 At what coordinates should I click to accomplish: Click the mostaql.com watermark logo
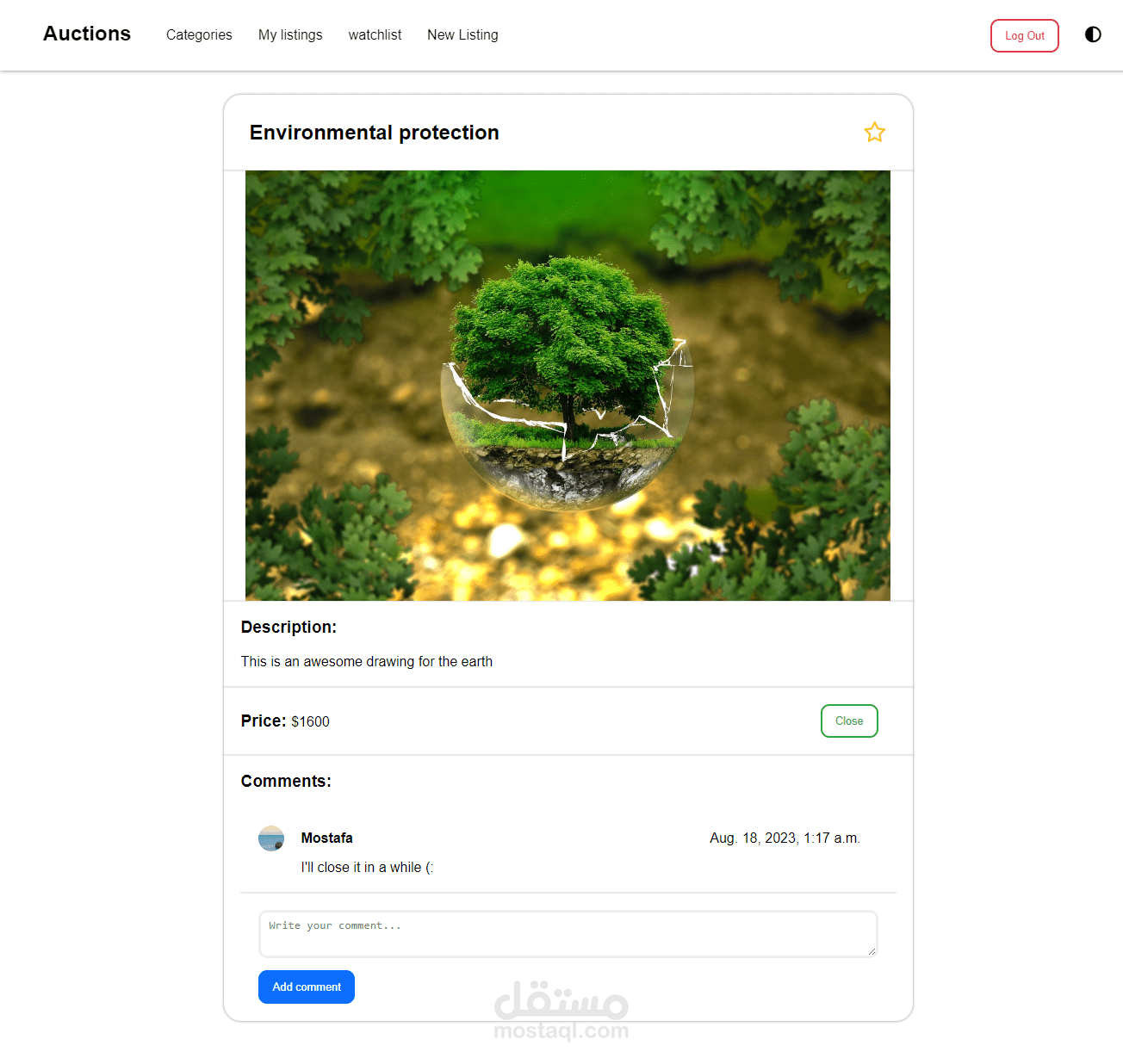pyautogui.click(x=561, y=1011)
